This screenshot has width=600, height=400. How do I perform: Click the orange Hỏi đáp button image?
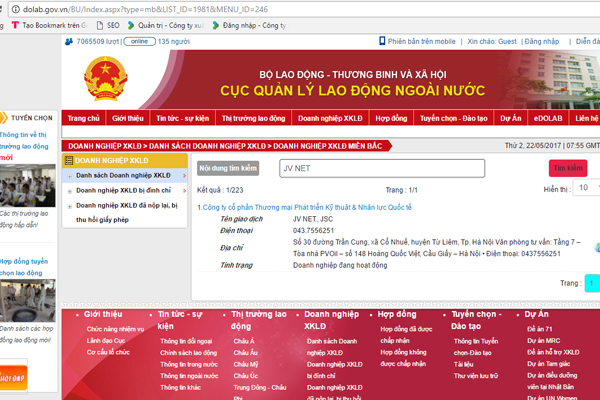tap(13, 378)
